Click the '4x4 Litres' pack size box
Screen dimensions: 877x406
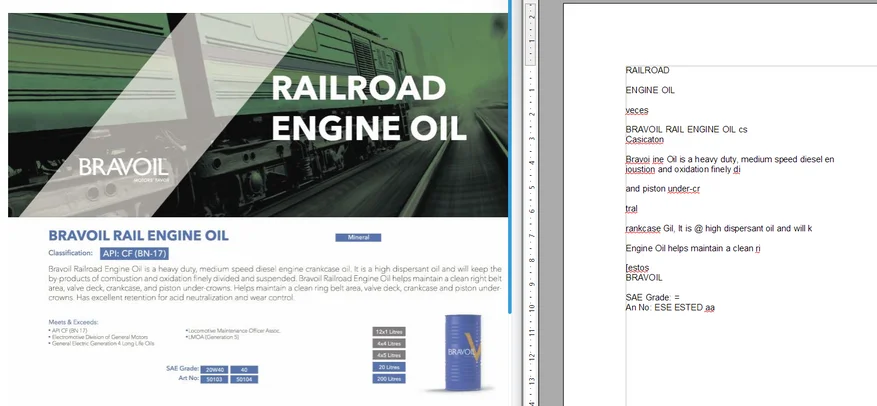(389, 343)
